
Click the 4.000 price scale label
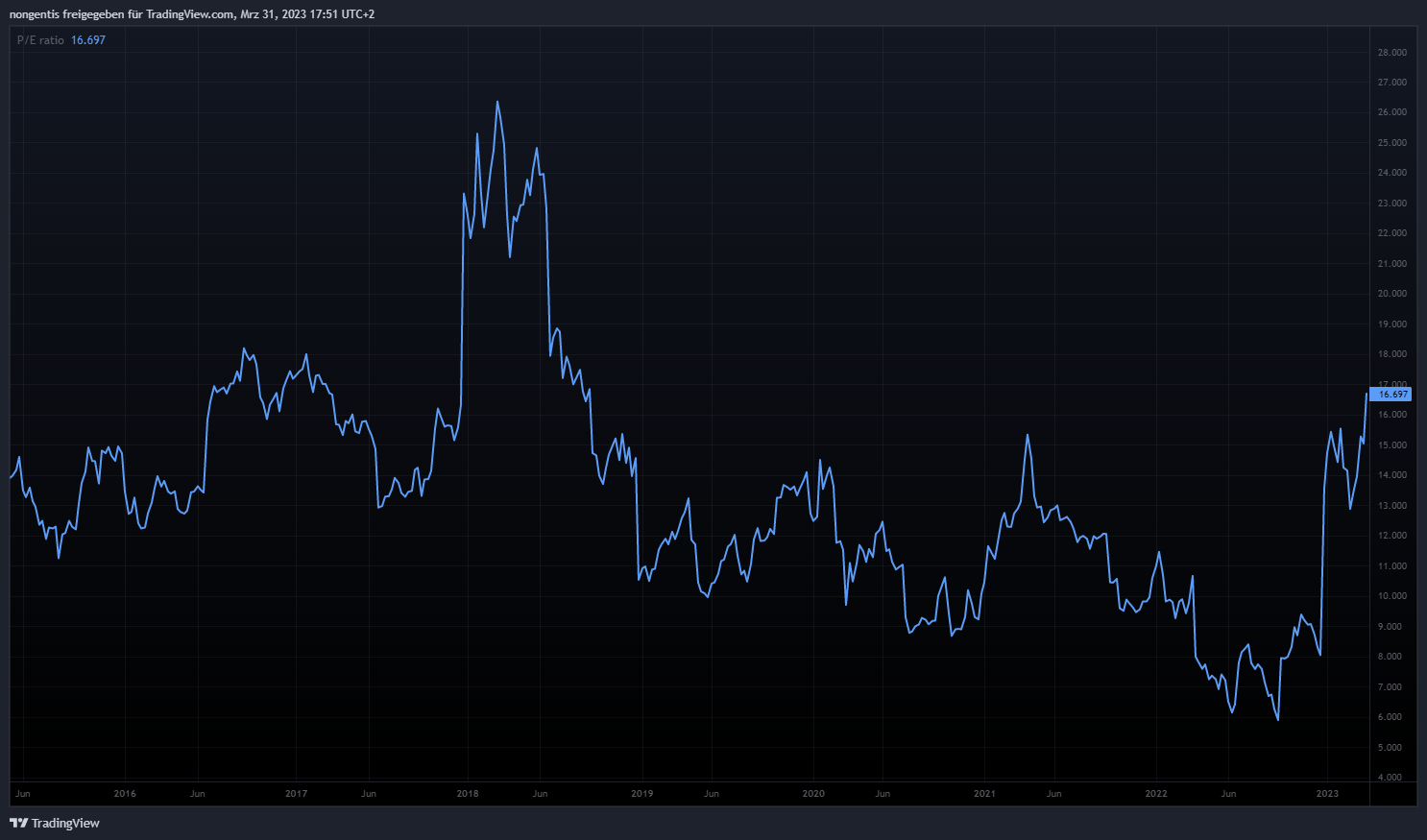coord(1391,778)
